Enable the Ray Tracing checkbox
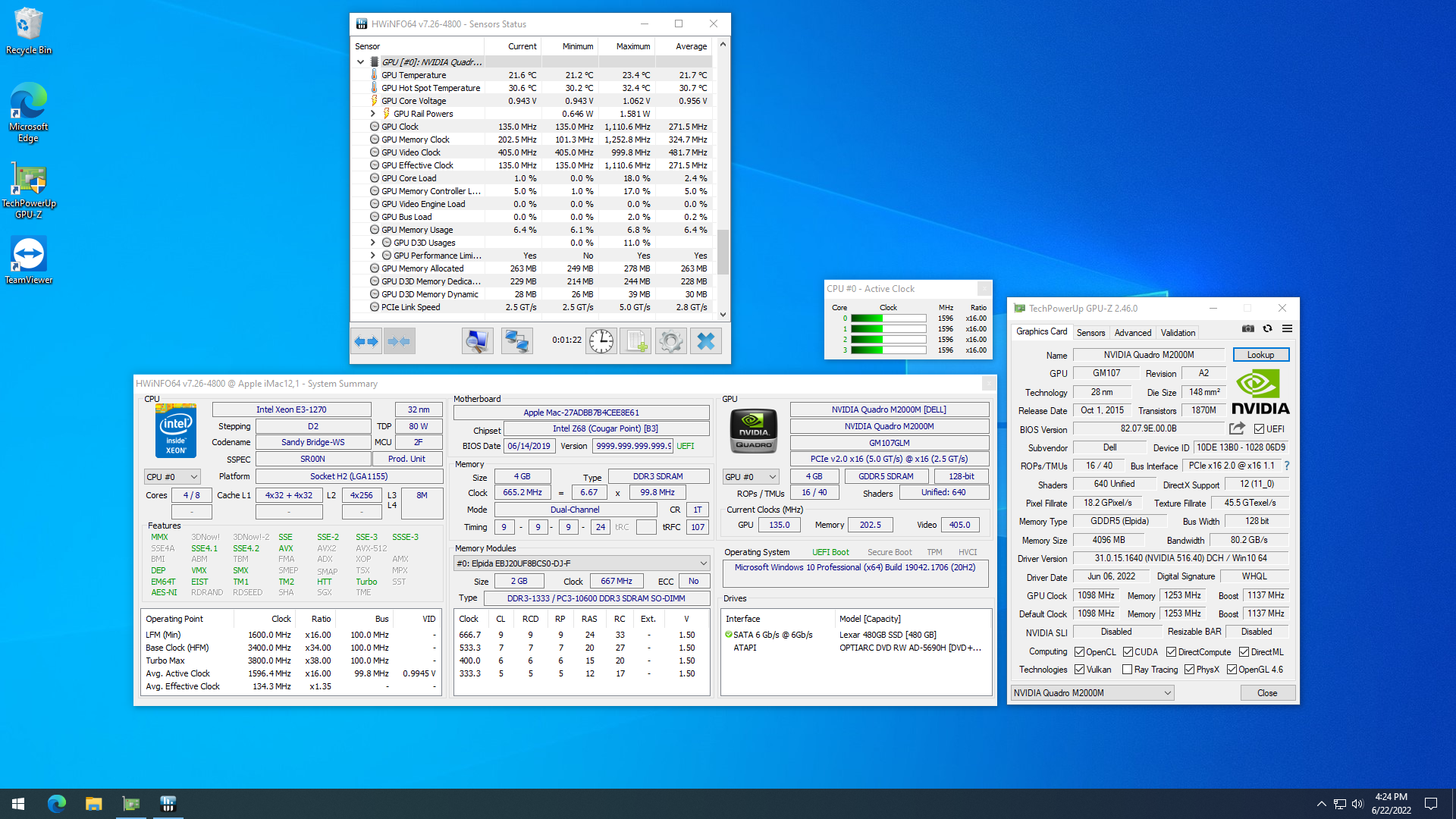The height and width of the screenshot is (819, 1456). [x=1127, y=670]
